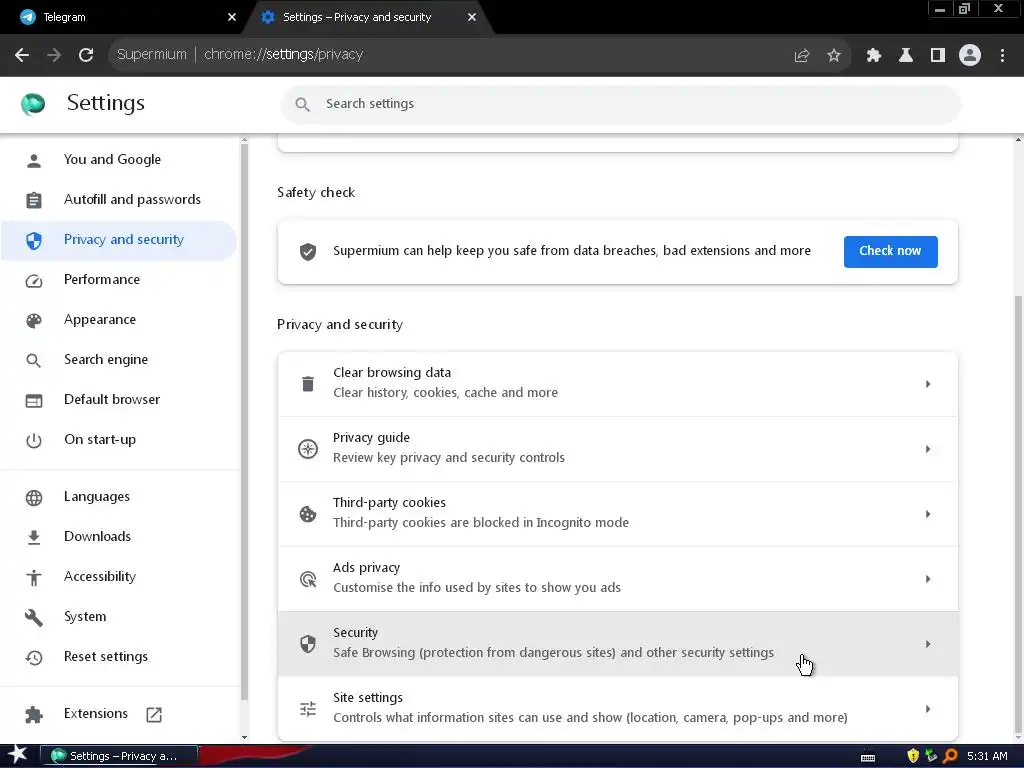The width and height of the screenshot is (1024, 768).
Task: Open the On start-up section
Action: [x=119, y=440]
